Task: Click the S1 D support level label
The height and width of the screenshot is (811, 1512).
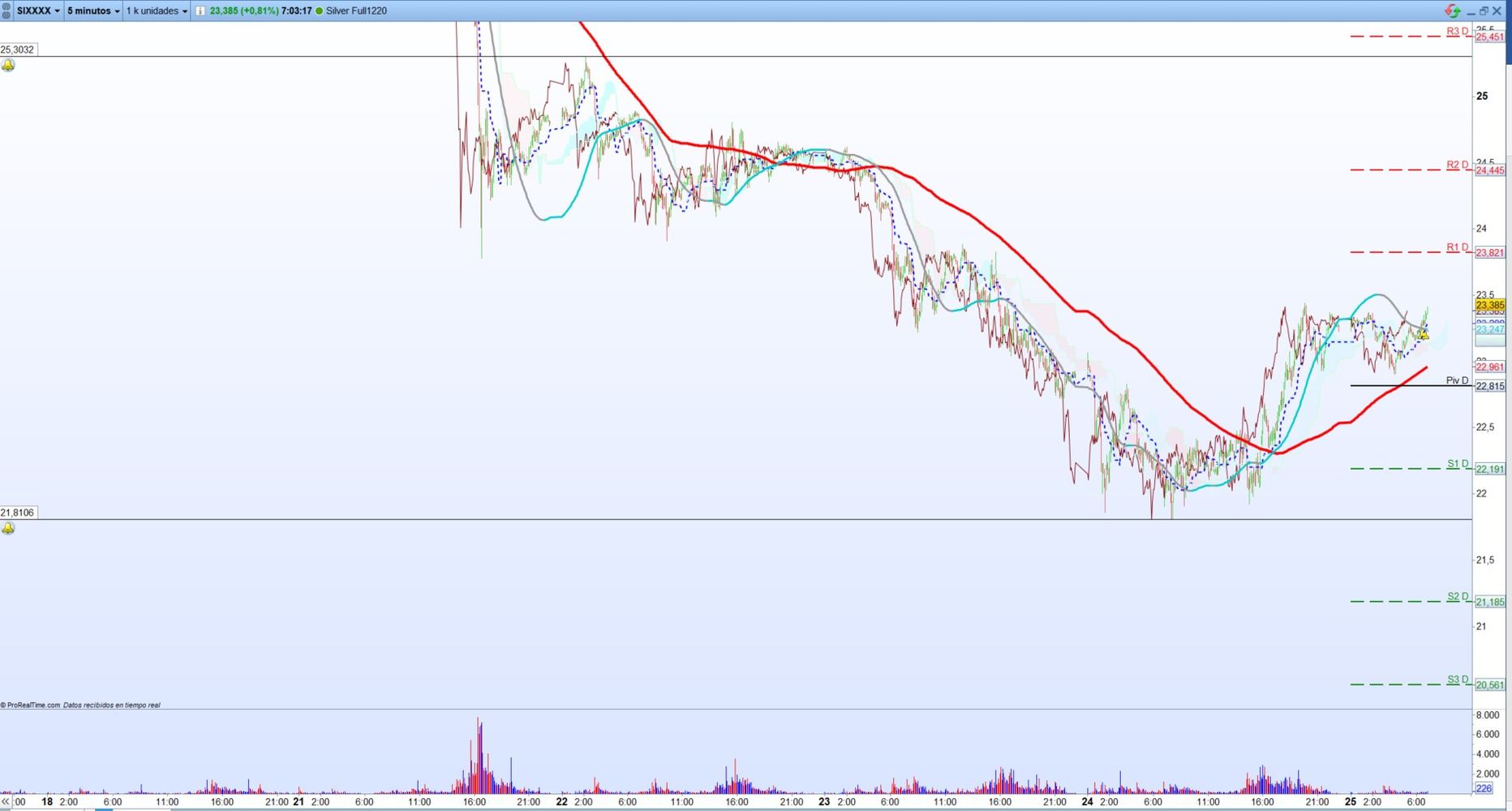Action: coord(1458,464)
